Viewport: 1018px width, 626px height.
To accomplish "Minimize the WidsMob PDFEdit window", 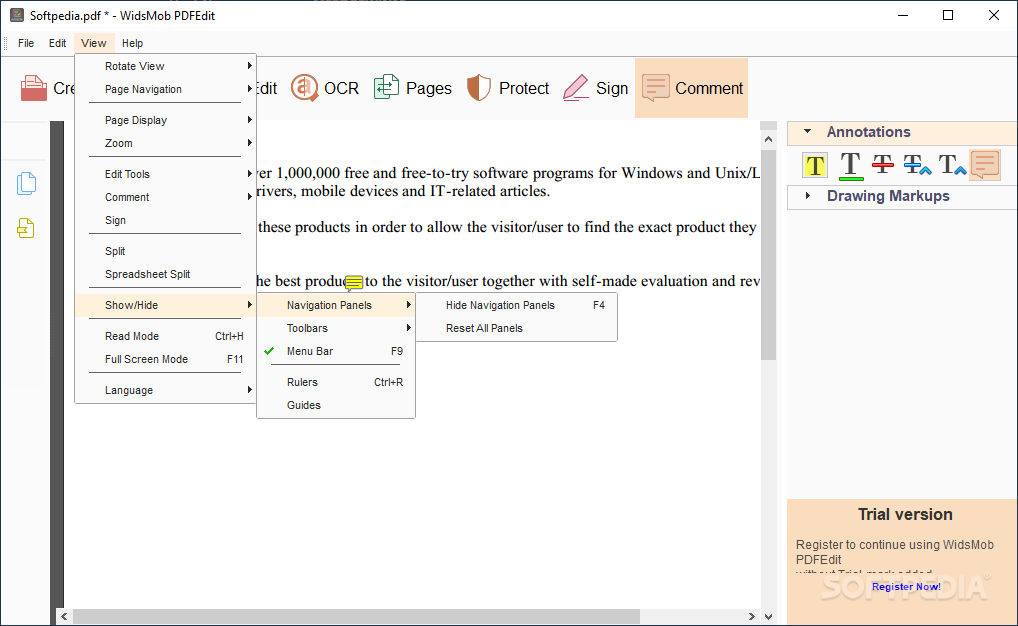I will tap(902, 15).
